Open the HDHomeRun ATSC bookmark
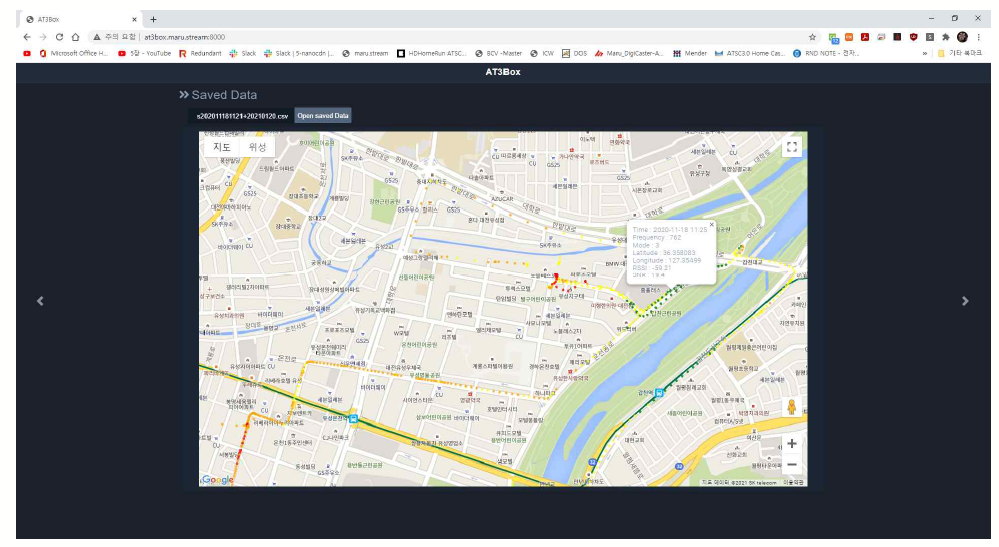The width and height of the screenshot is (999, 547). point(431,53)
